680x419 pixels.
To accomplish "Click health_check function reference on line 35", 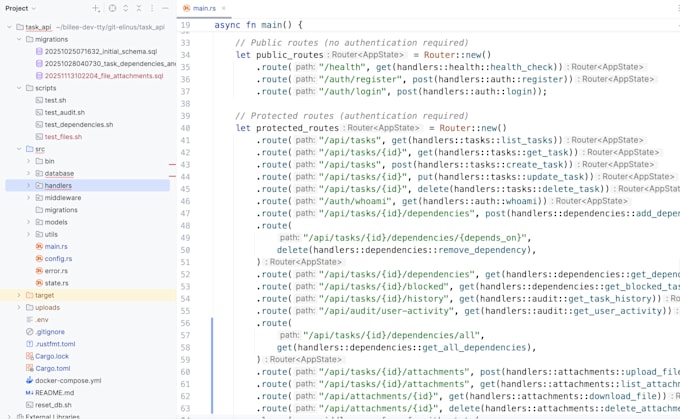I will (522, 67).
